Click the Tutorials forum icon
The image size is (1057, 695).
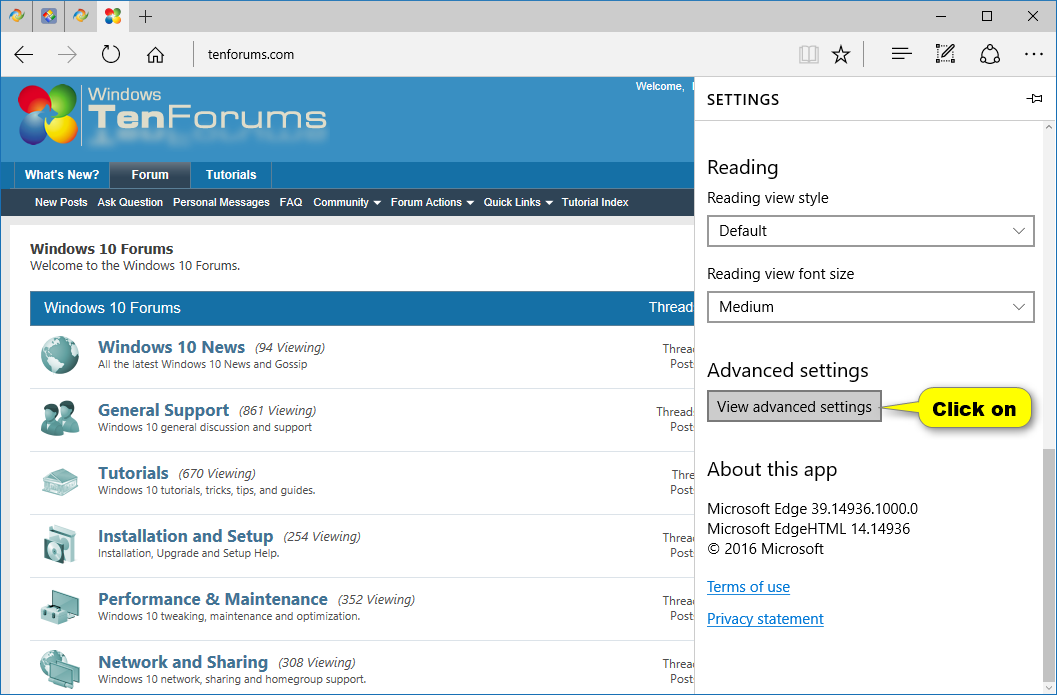[59, 482]
